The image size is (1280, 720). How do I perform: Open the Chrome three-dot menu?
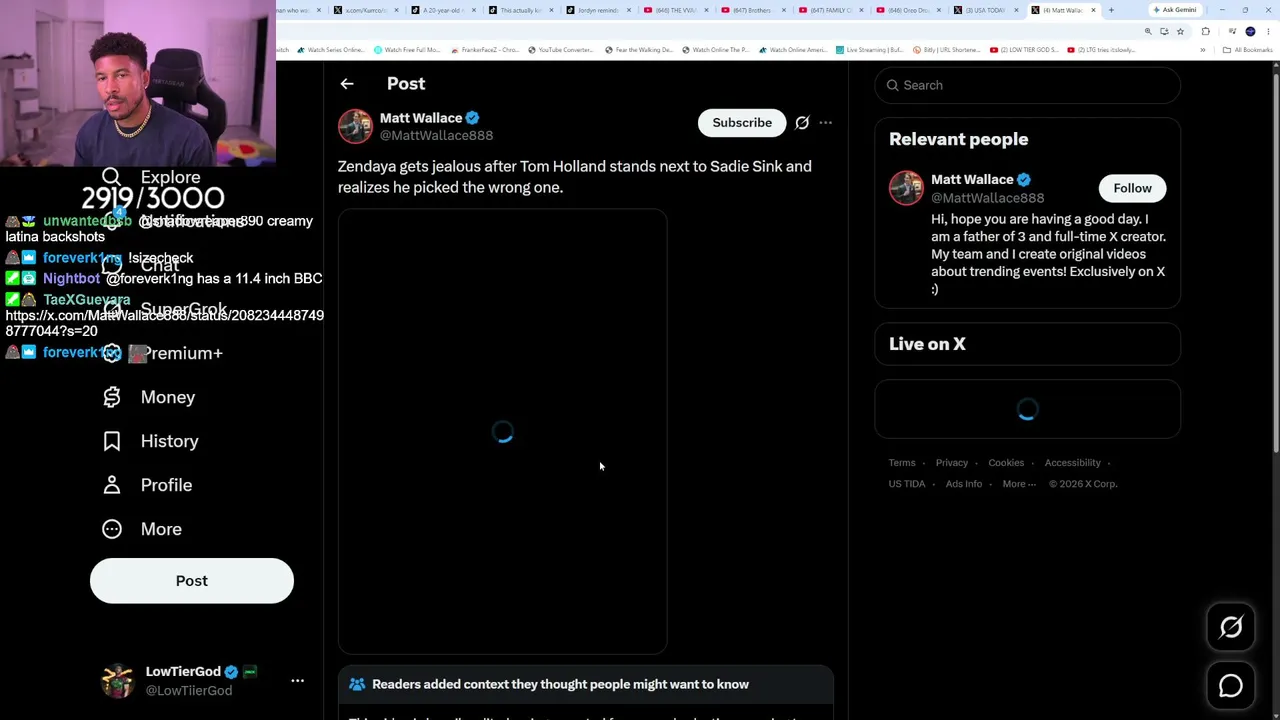[1267, 31]
